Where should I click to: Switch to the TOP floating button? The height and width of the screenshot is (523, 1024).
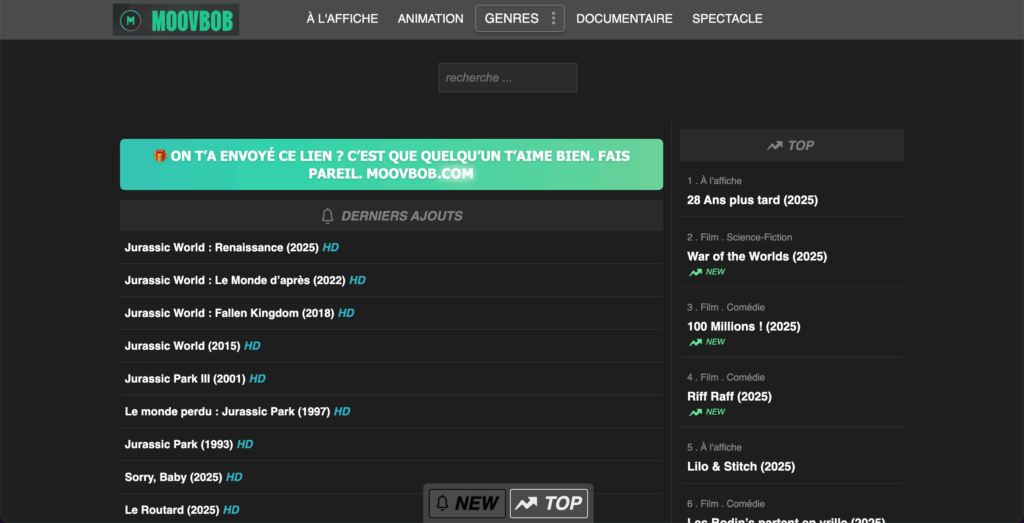click(x=549, y=503)
